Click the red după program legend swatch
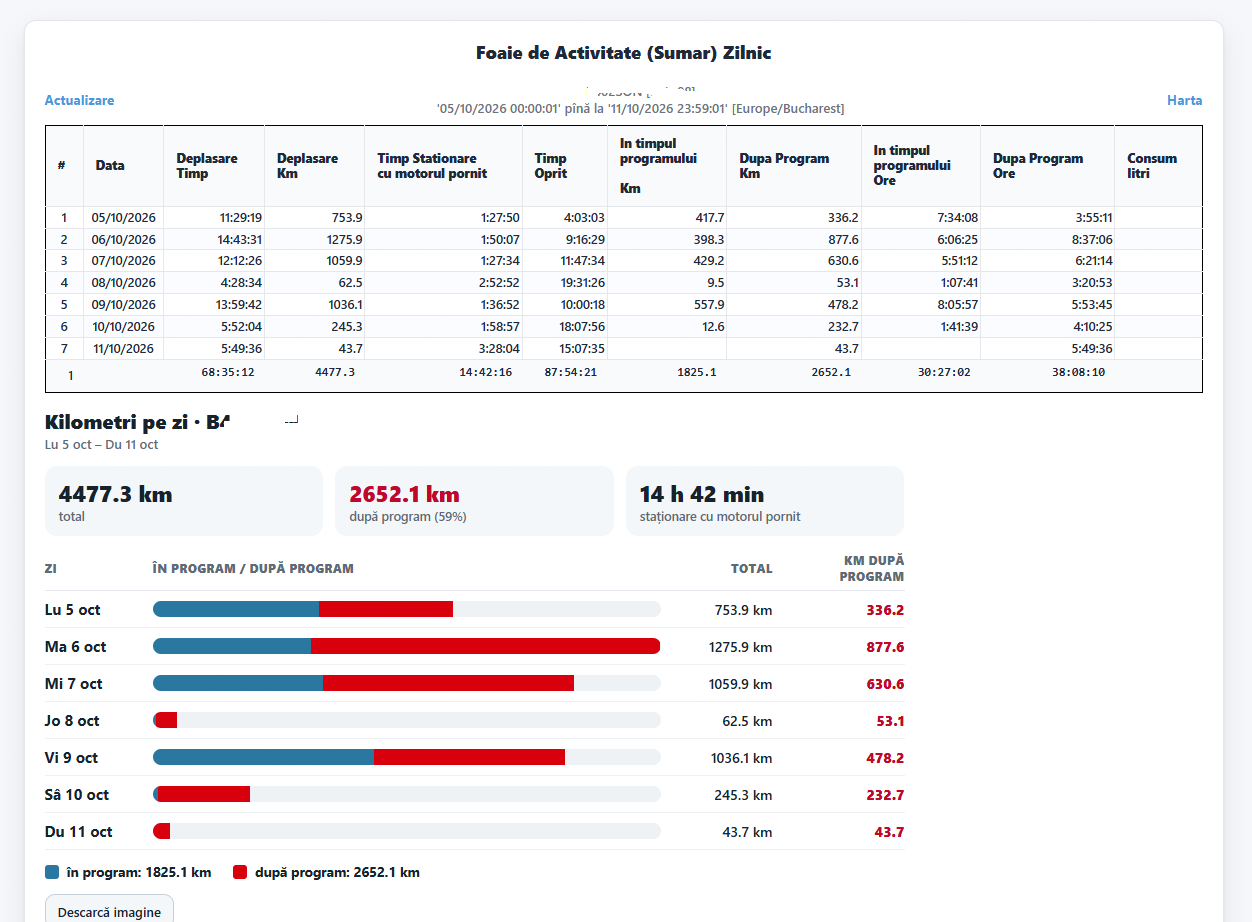Viewport: 1252px width, 922px height. (x=240, y=872)
